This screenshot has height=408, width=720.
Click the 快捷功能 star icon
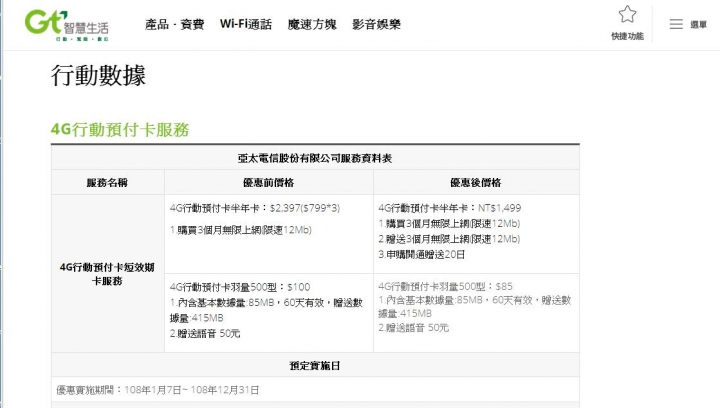point(627,15)
